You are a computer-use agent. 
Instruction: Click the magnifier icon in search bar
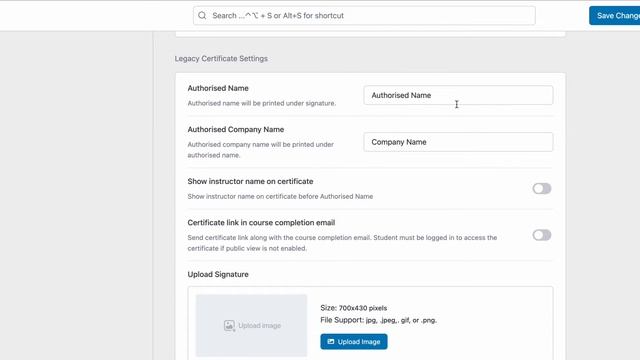tap(202, 16)
